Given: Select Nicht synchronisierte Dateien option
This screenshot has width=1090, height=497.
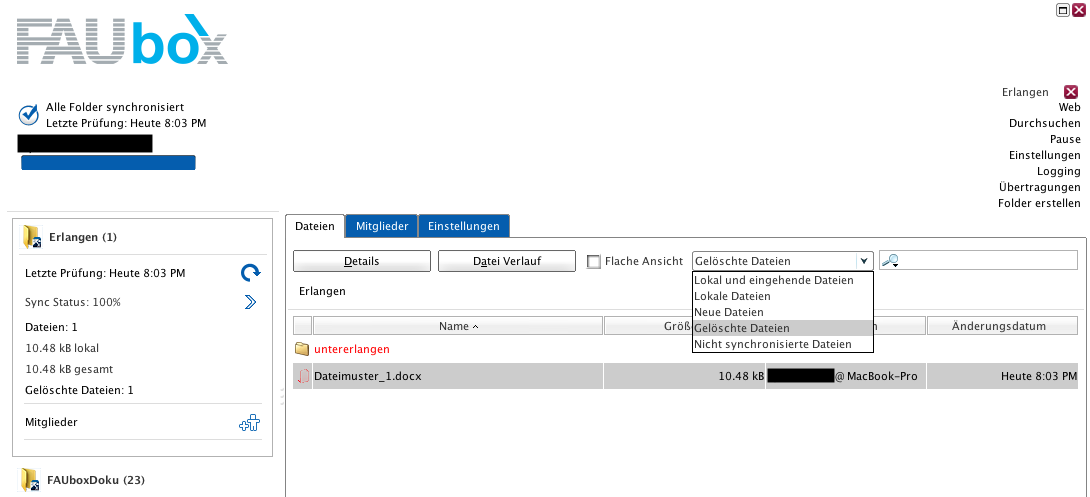Looking at the screenshot, I should pyautogui.click(x=782, y=344).
